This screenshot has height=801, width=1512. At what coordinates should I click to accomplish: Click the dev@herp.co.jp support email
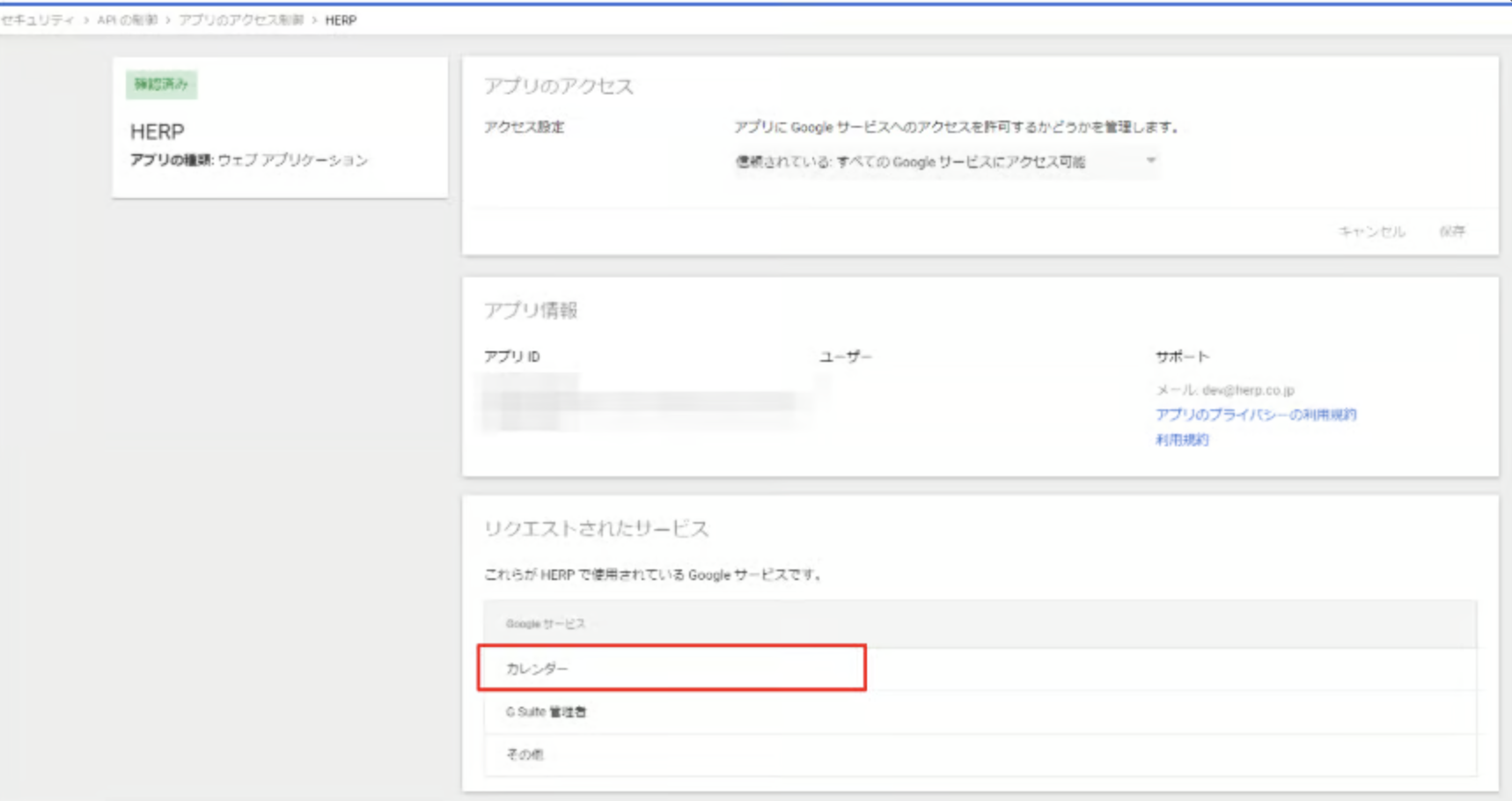coord(1247,390)
